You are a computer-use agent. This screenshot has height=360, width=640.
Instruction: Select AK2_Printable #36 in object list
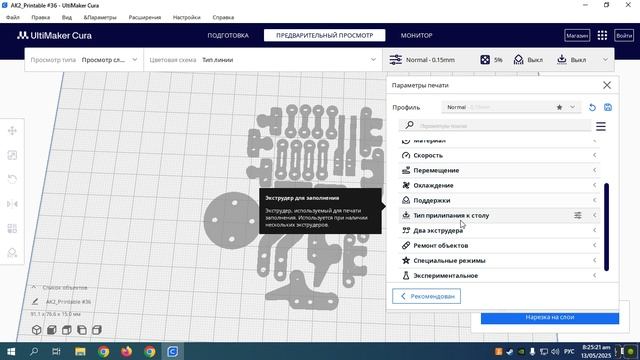click(68, 302)
